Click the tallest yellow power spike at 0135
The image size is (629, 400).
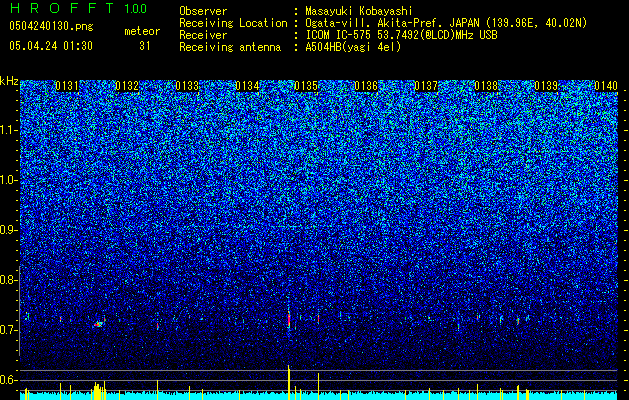pyautogui.click(x=289, y=382)
